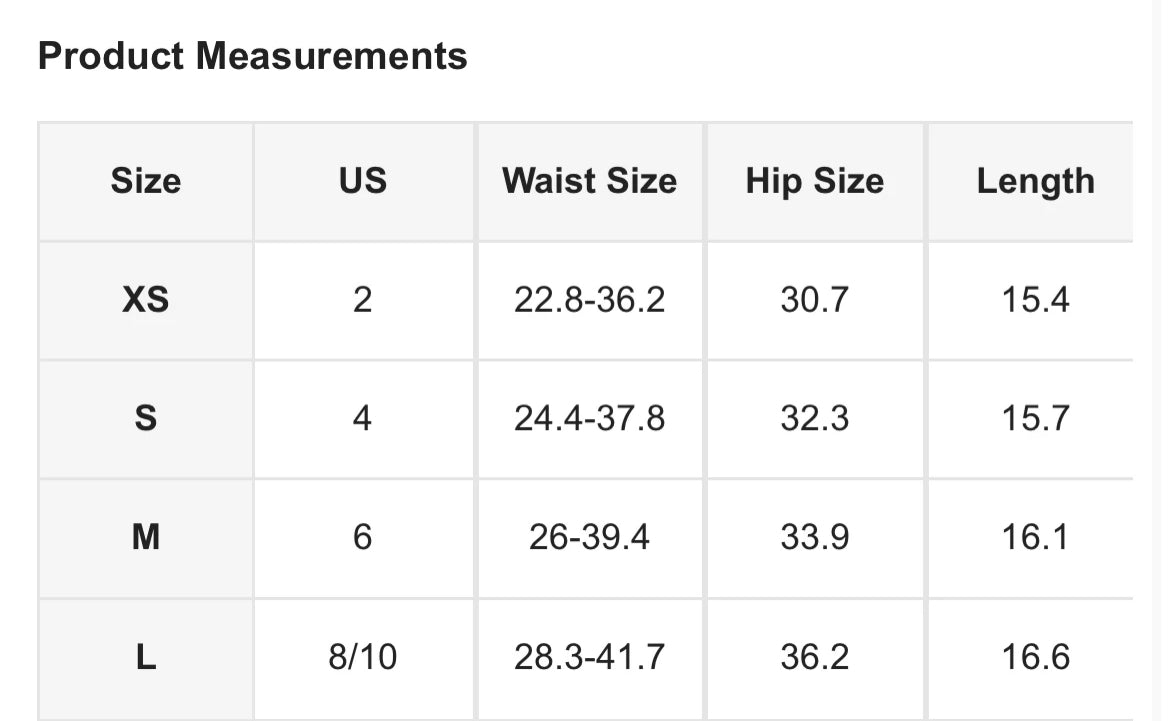Click the Product Measurements heading
This screenshot has height=721, width=1170.
pyautogui.click(x=252, y=56)
